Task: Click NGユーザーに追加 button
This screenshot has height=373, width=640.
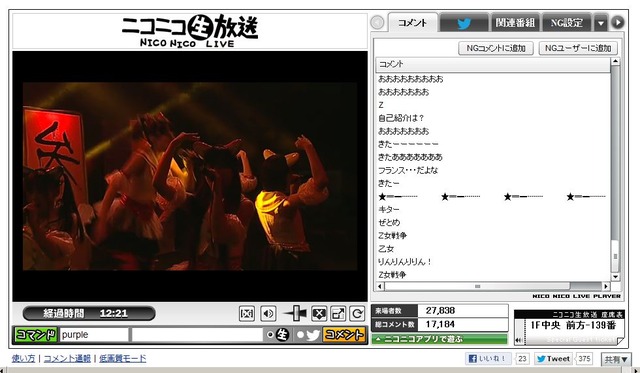Action: click(x=578, y=48)
